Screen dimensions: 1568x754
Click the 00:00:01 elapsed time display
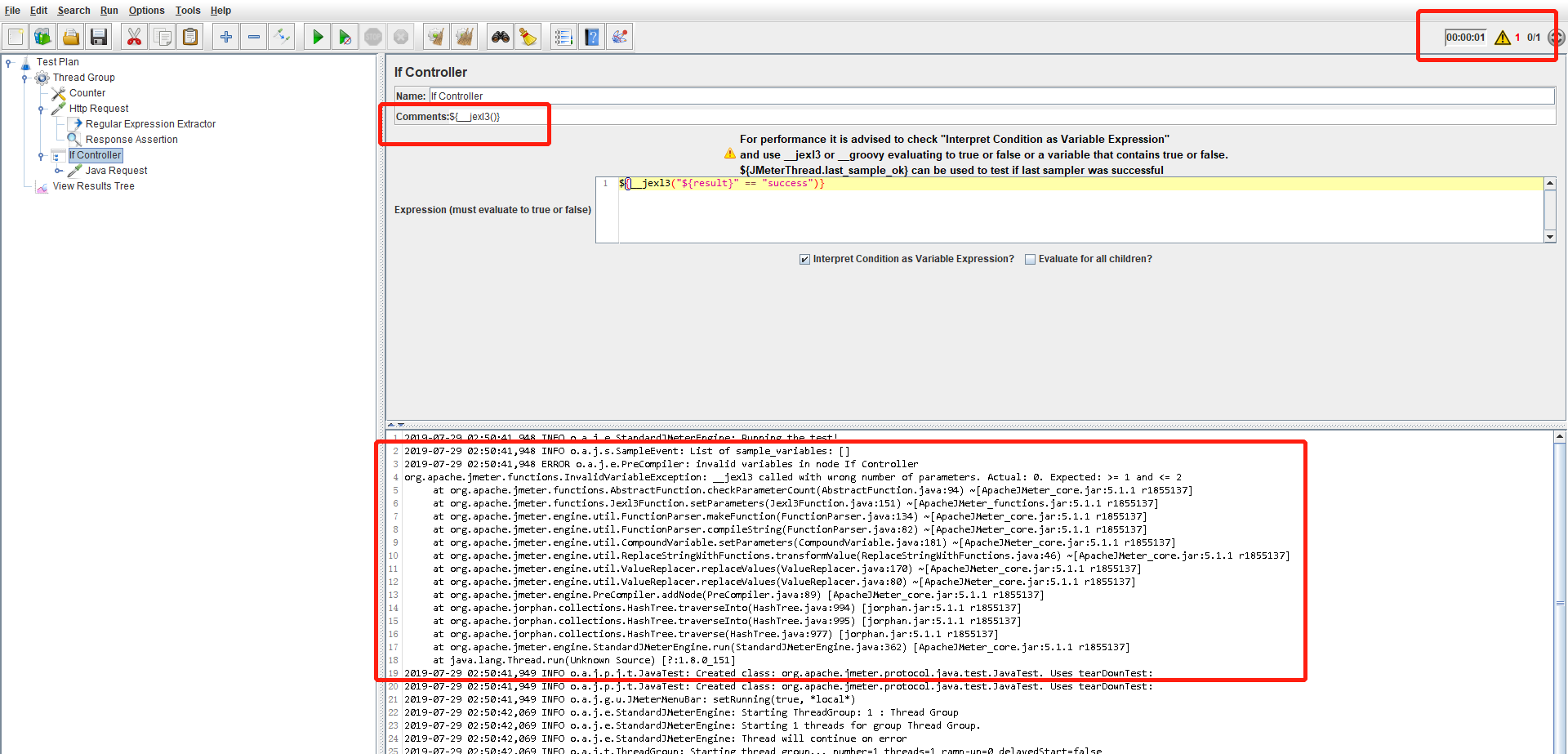[1466, 38]
